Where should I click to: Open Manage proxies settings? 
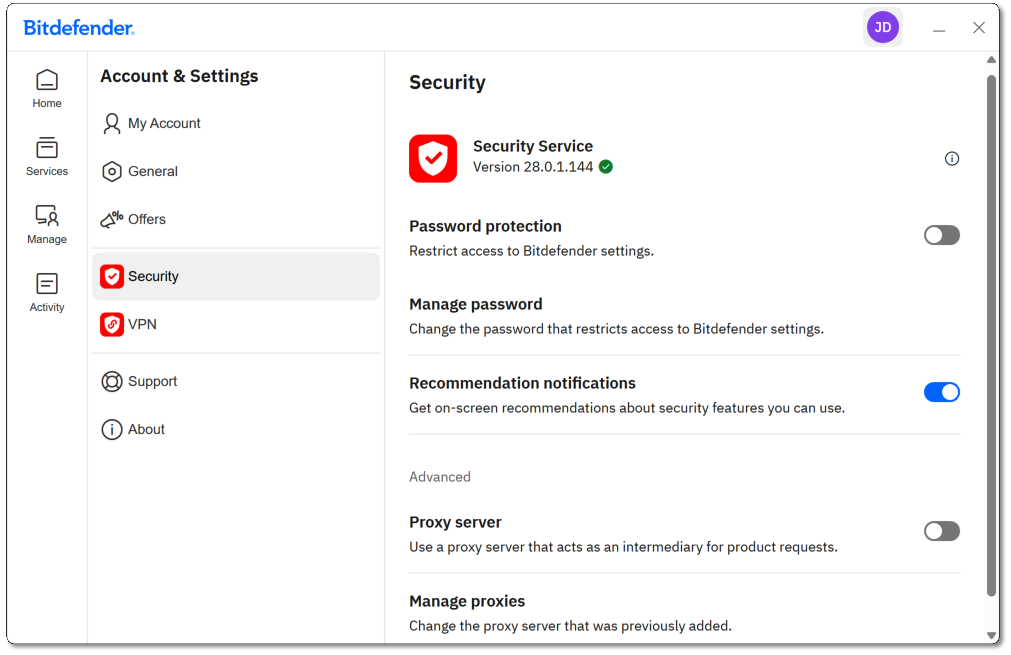pyautogui.click(x=466, y=601)
